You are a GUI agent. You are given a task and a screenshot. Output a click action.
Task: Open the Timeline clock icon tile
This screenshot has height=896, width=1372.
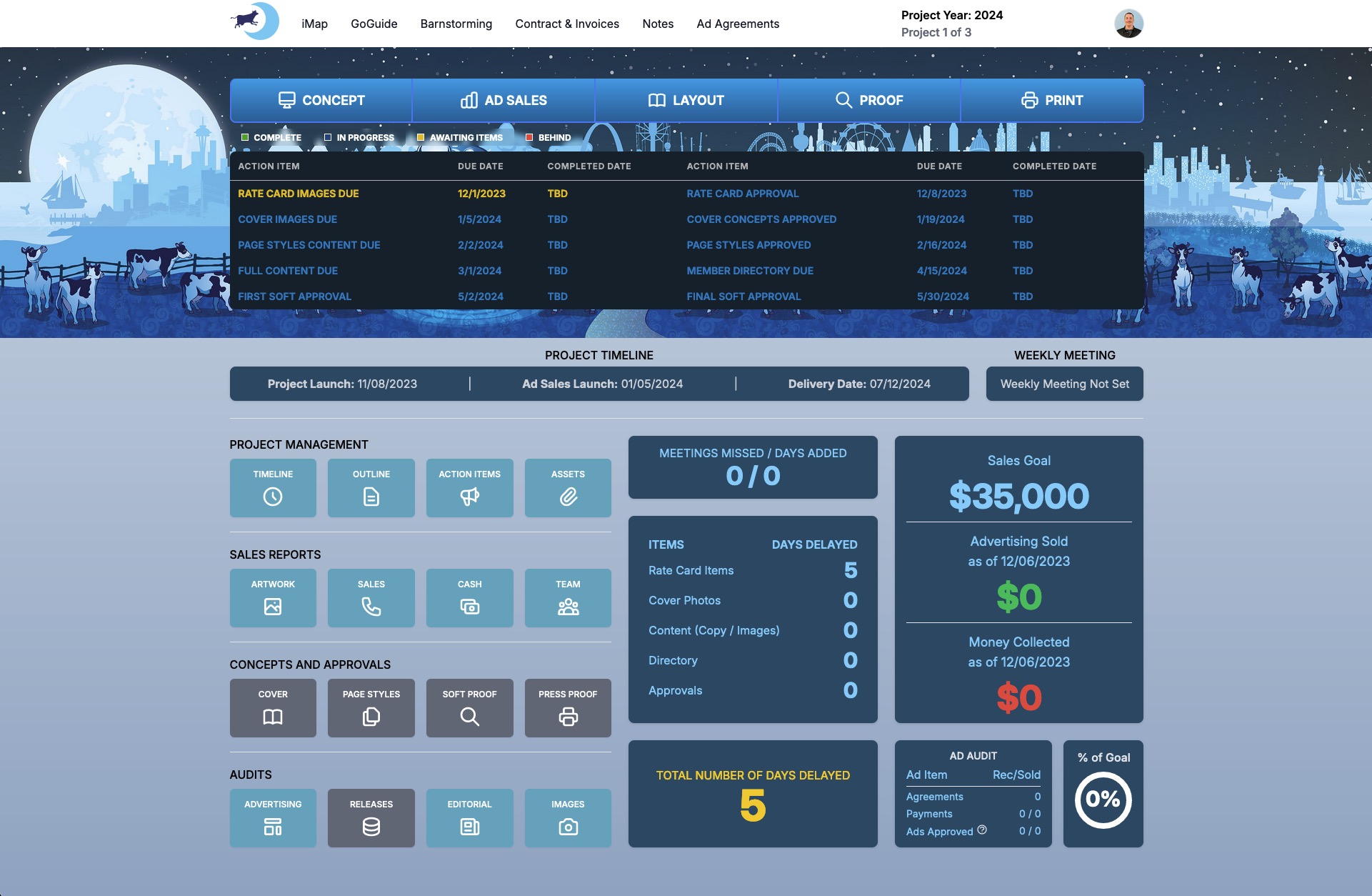(x=273, y=488)
